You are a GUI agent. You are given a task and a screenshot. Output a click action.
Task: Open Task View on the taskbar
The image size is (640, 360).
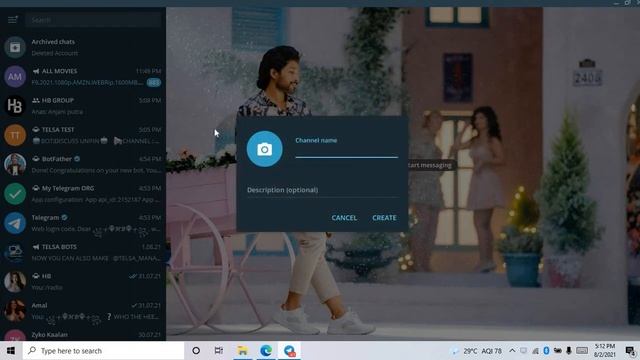(219, 351)
